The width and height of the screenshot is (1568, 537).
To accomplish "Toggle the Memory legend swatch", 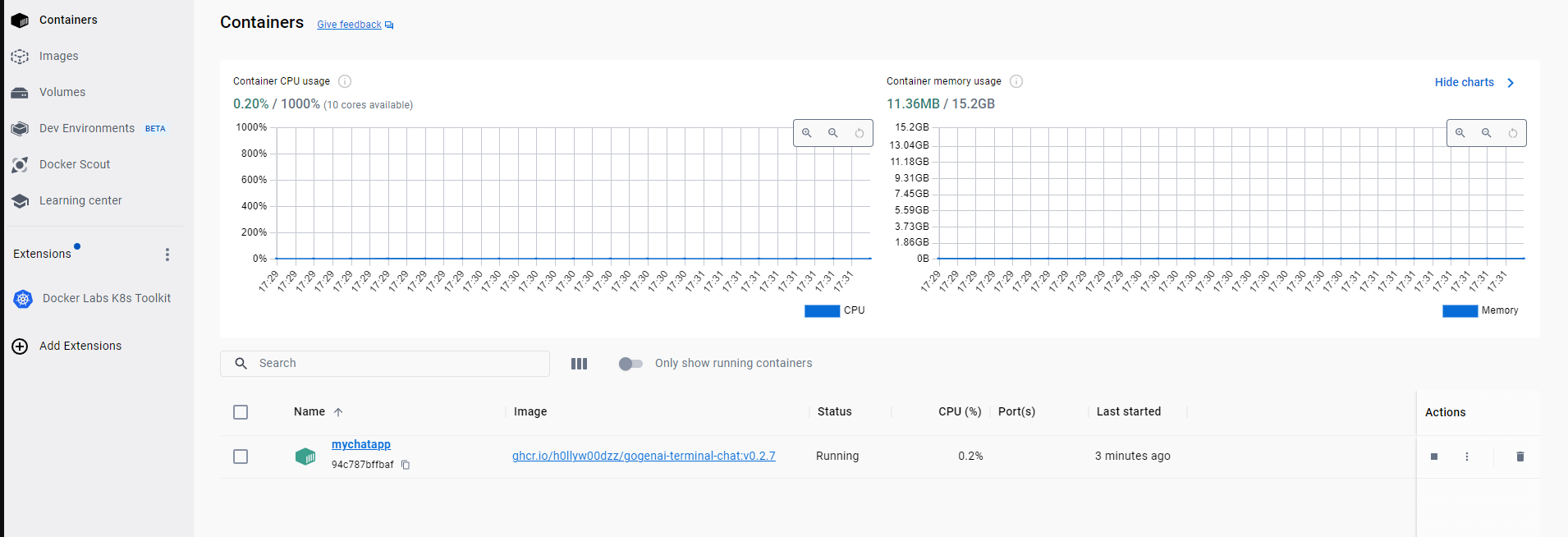I will point(1460,310).
